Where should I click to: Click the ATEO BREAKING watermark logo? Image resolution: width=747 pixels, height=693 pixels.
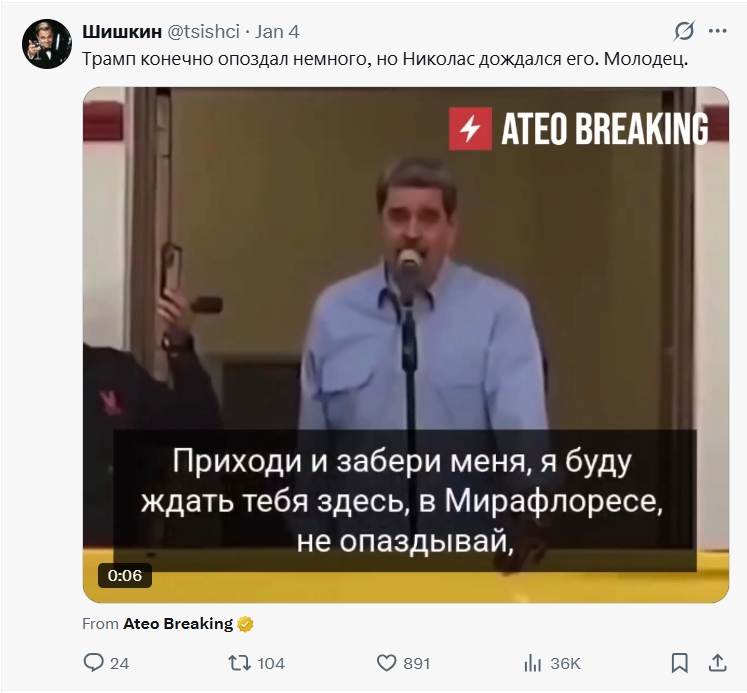point(578,129)
